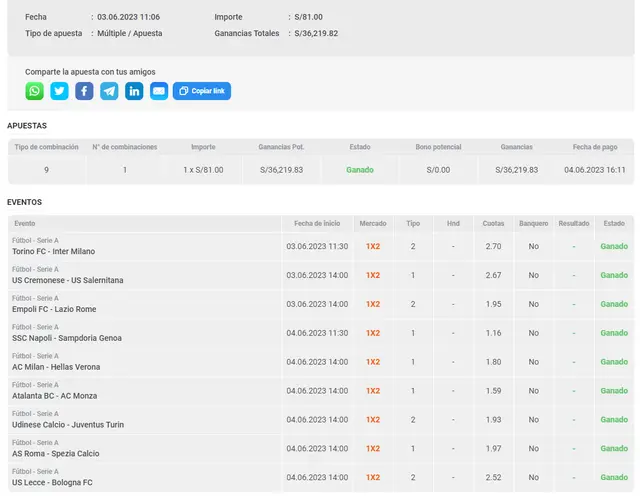The height and width of the screenshot is (497, 640).
Task: Click the 1X2 market for SSC Napoli row
Action: pos(372,333)
